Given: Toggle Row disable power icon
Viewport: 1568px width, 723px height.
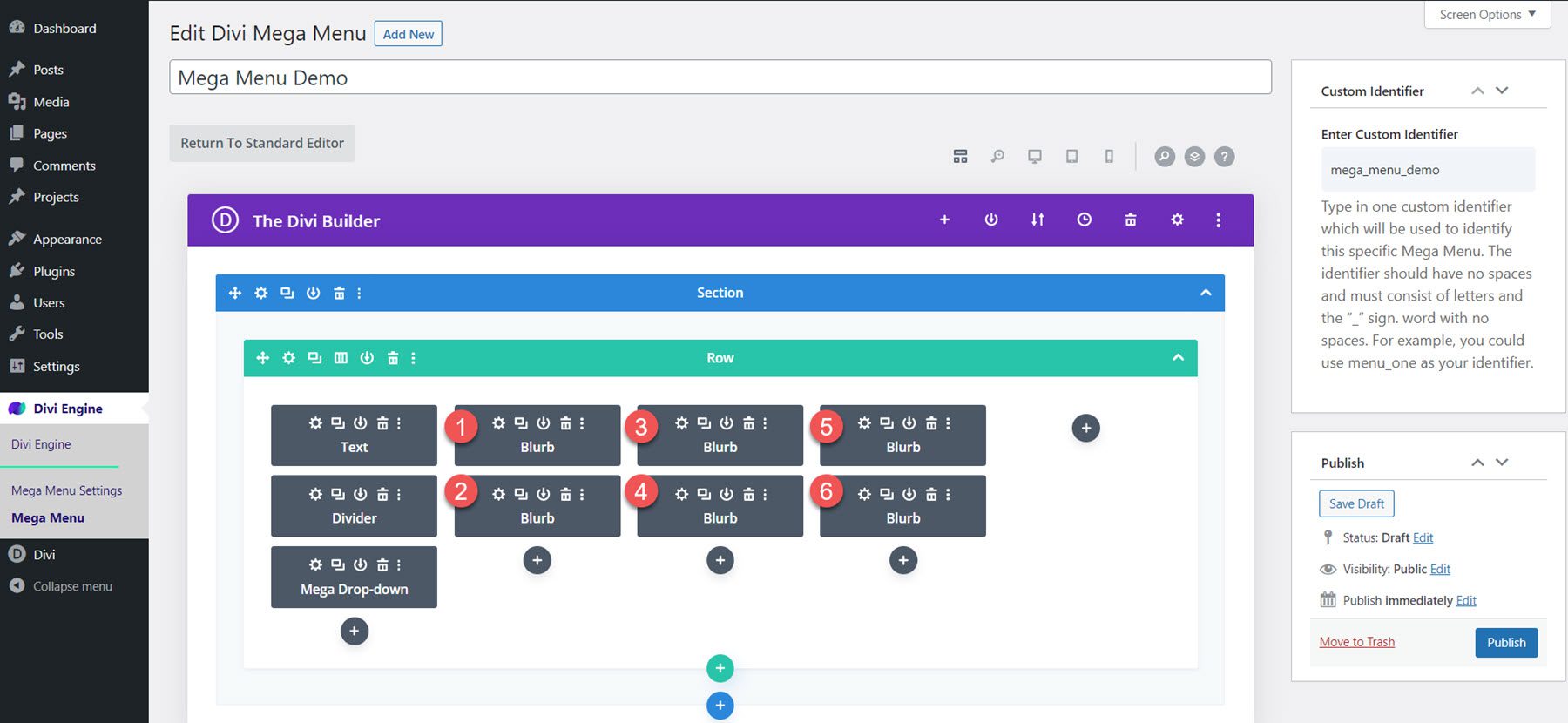Looking at the screenshot, I should [x=367, y=358].
